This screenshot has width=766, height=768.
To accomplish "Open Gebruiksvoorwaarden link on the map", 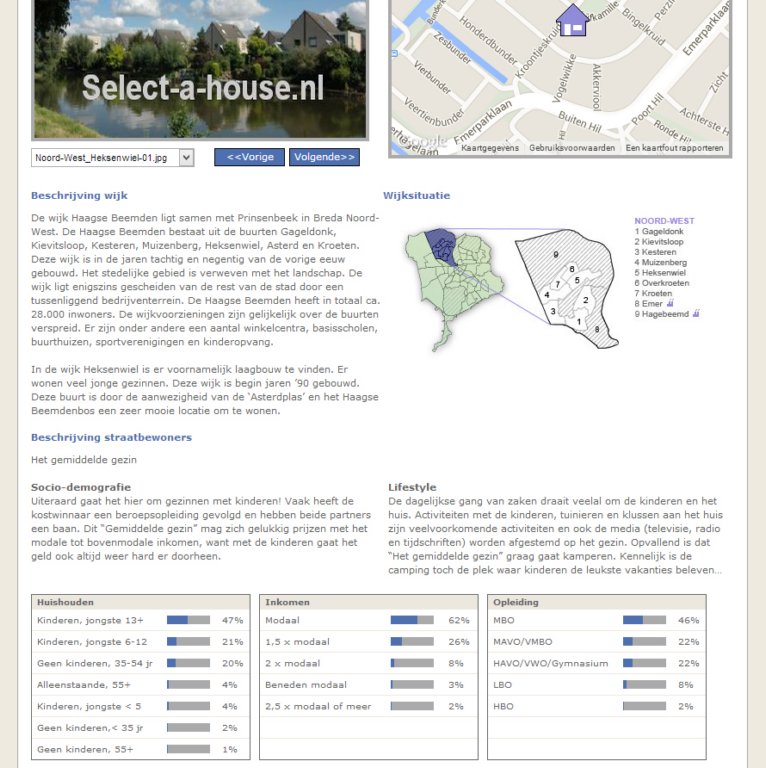I will coord(571,148).
